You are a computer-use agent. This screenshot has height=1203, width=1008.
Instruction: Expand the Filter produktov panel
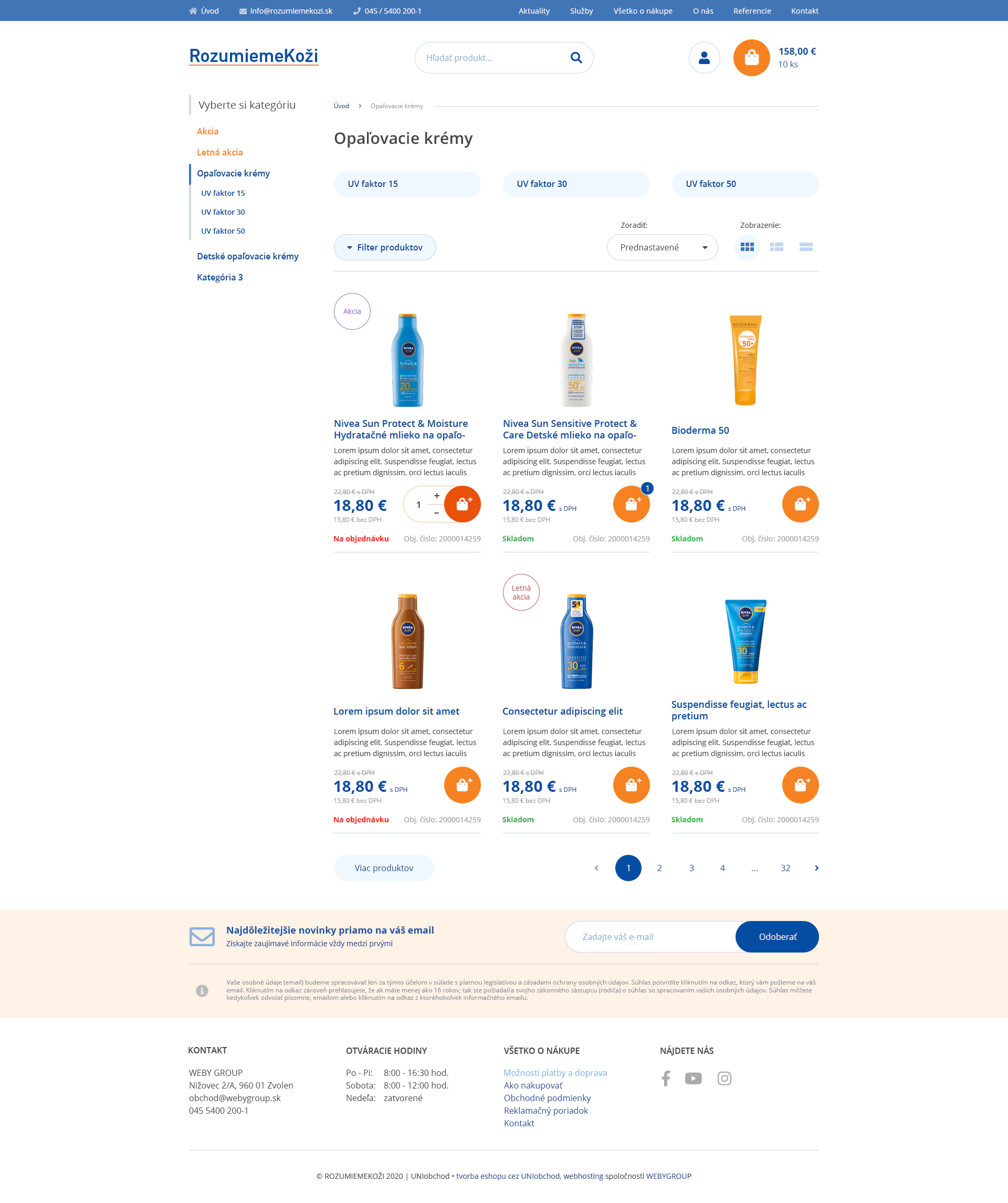385,247
